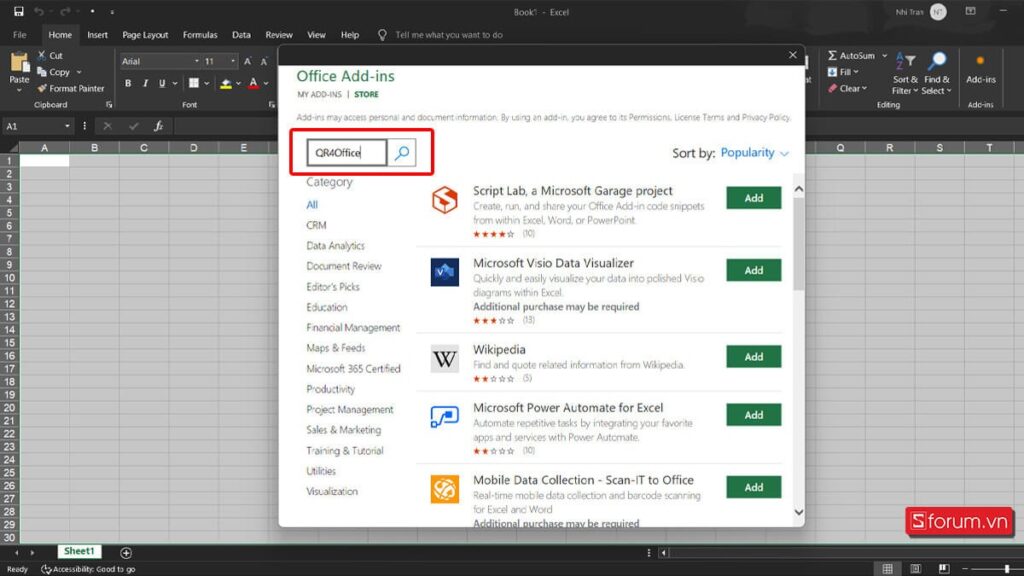Viewport: 1024px width, 576px height.
Task: Select the Format Painter tool
Action: tap(71, 88)
